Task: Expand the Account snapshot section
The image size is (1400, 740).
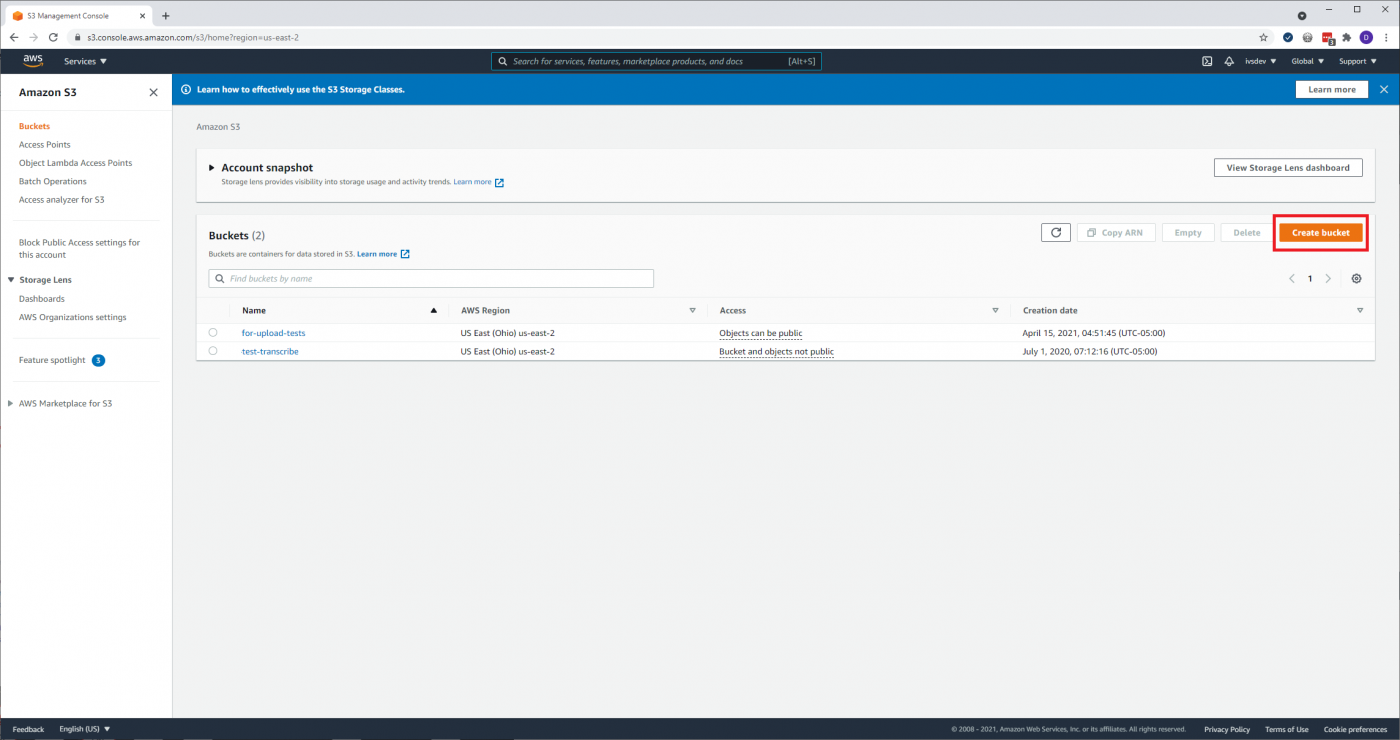Action: click(x=211, y=167)
